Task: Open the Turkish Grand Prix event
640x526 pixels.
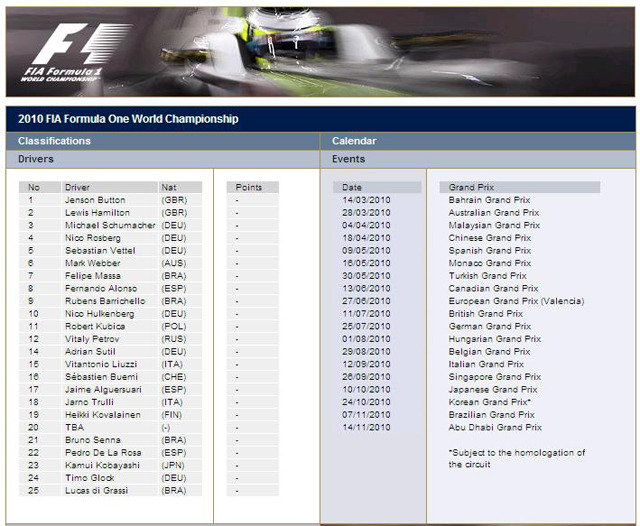Action: (x=487, y=276)
